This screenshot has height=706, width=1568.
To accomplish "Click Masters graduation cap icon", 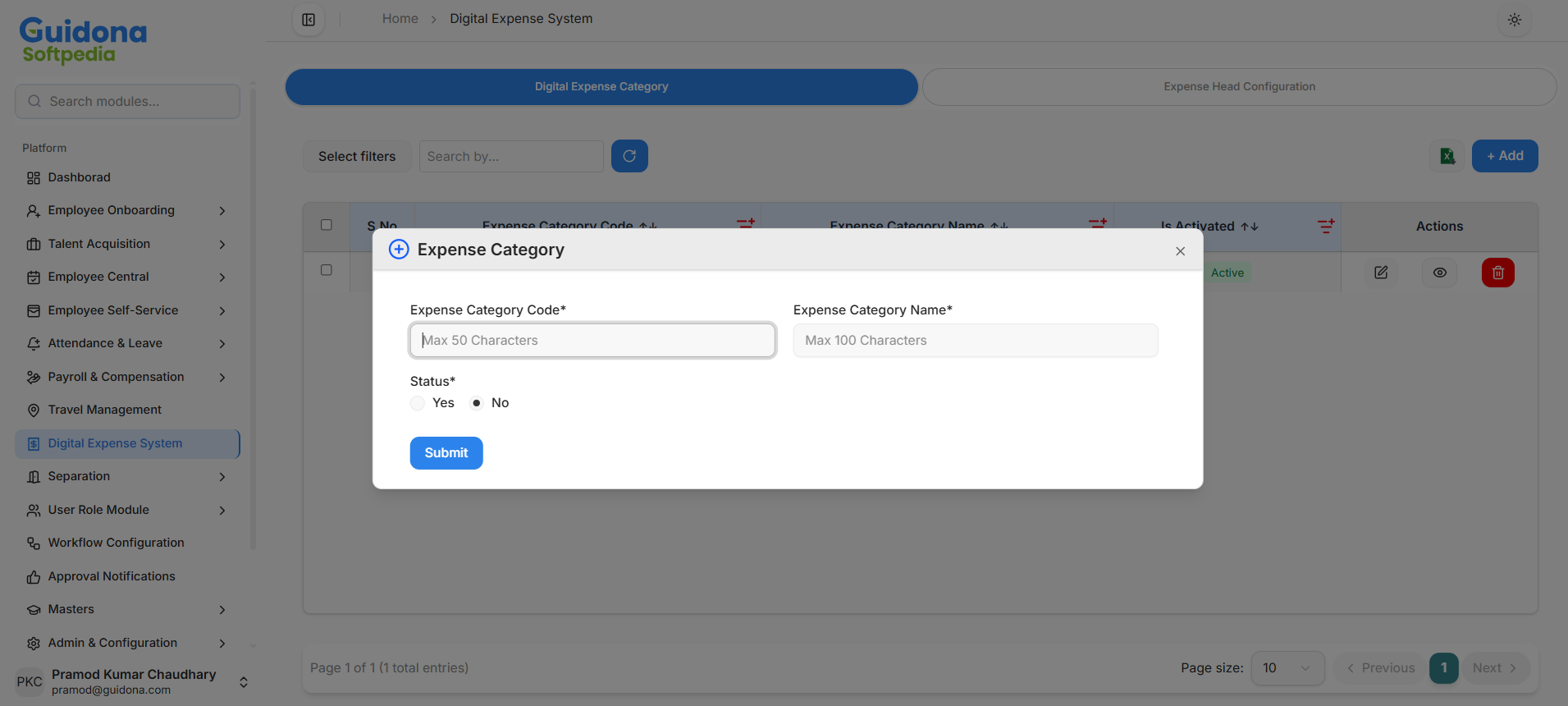I will [x=34, y=610].
